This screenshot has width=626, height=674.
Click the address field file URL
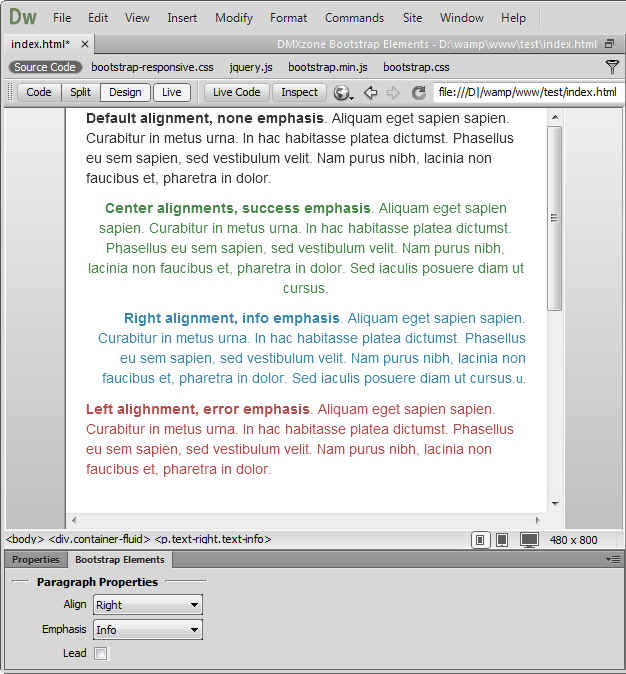pos(528,92)
